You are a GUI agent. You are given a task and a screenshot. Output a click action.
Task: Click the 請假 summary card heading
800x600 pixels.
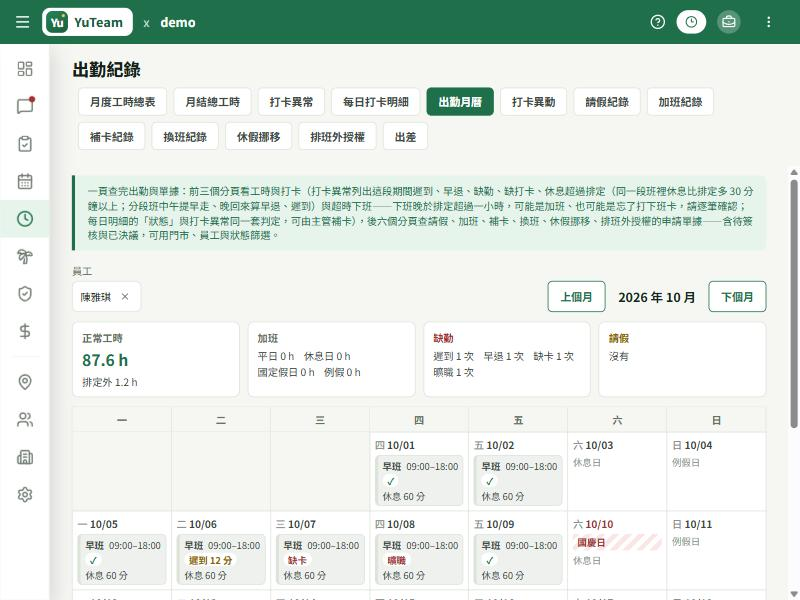click(619, 338)
